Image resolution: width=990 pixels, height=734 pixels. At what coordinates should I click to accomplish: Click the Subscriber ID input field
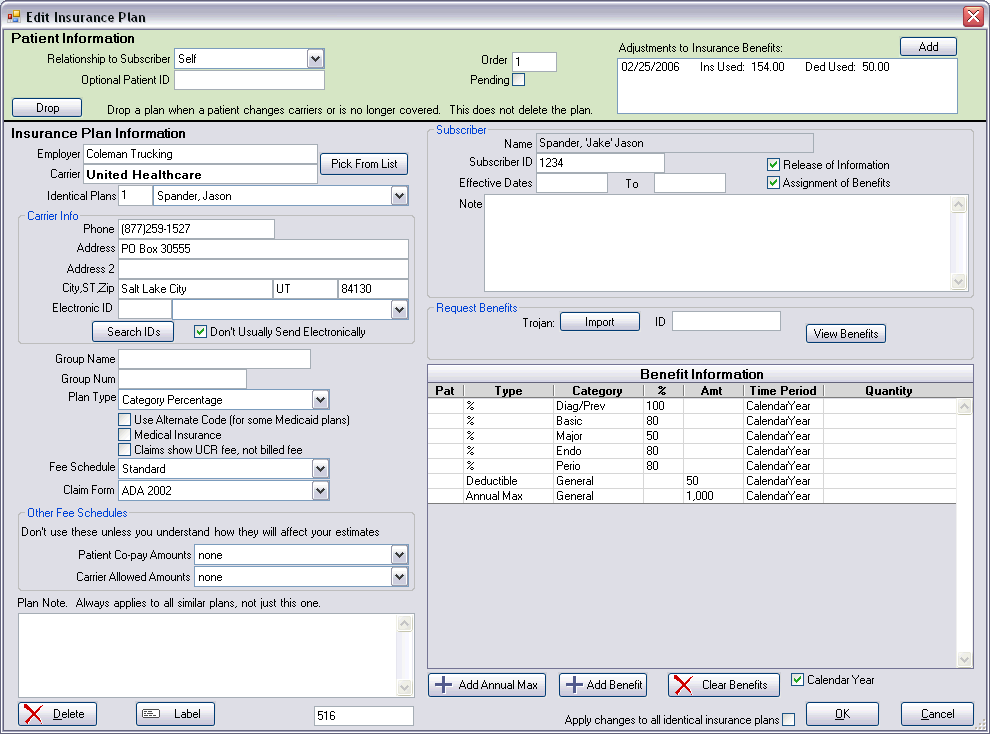point(600,162)
